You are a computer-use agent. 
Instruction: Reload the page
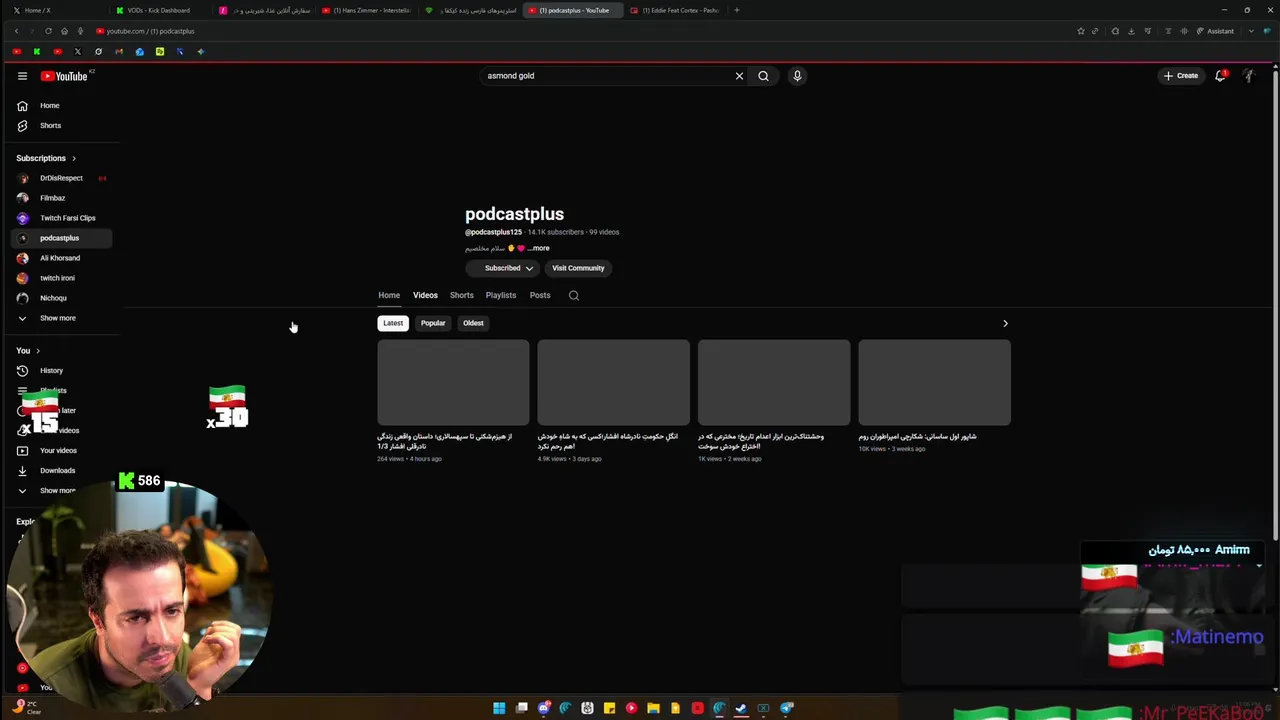[48, 31]
